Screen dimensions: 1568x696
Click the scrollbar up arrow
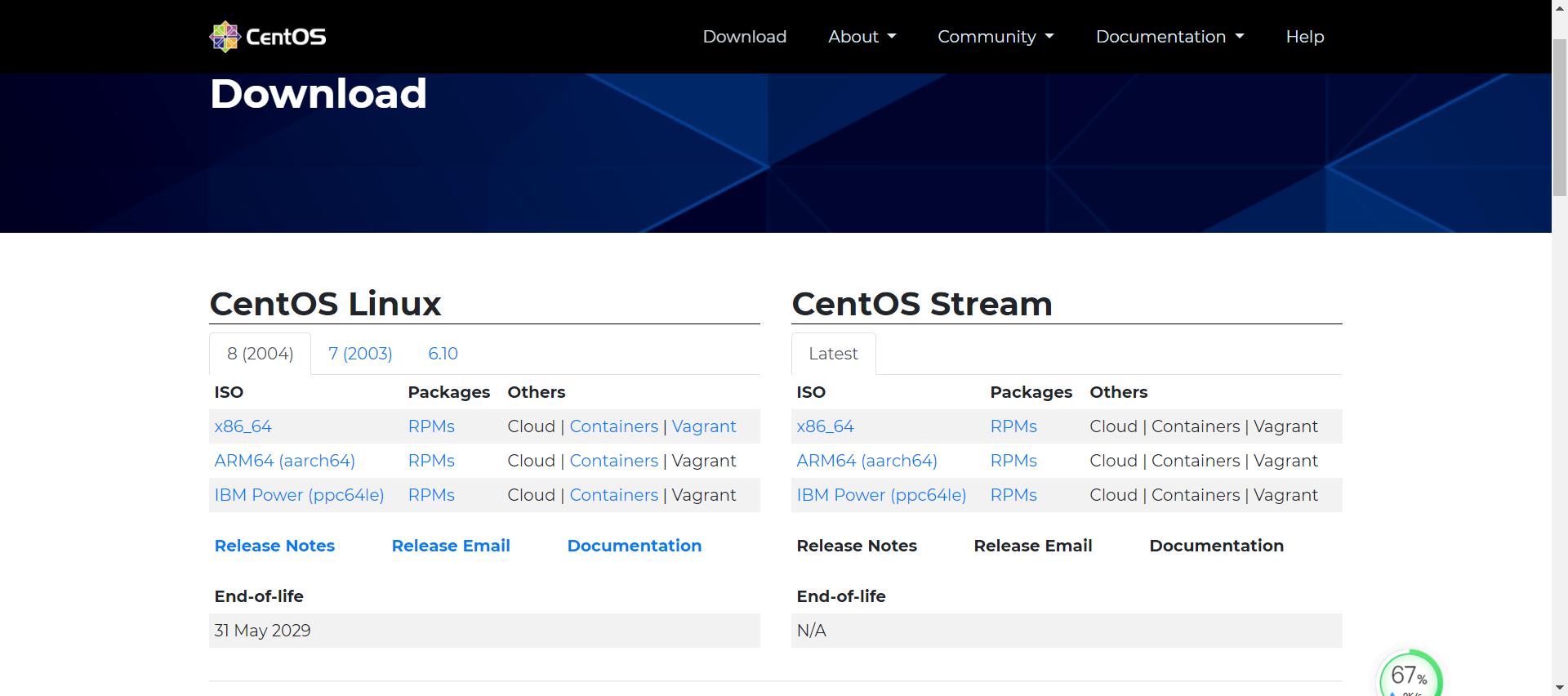[1560, 7]
